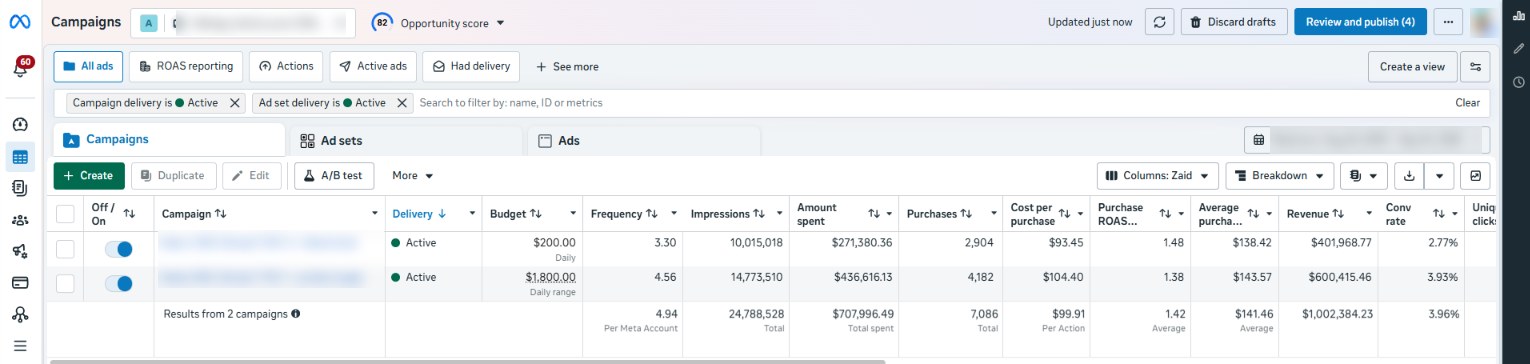The height and width of the screenshot is (364, 1530).
Task: Select the Campaigns table icon in sidebar
Action: pos(20,156)
